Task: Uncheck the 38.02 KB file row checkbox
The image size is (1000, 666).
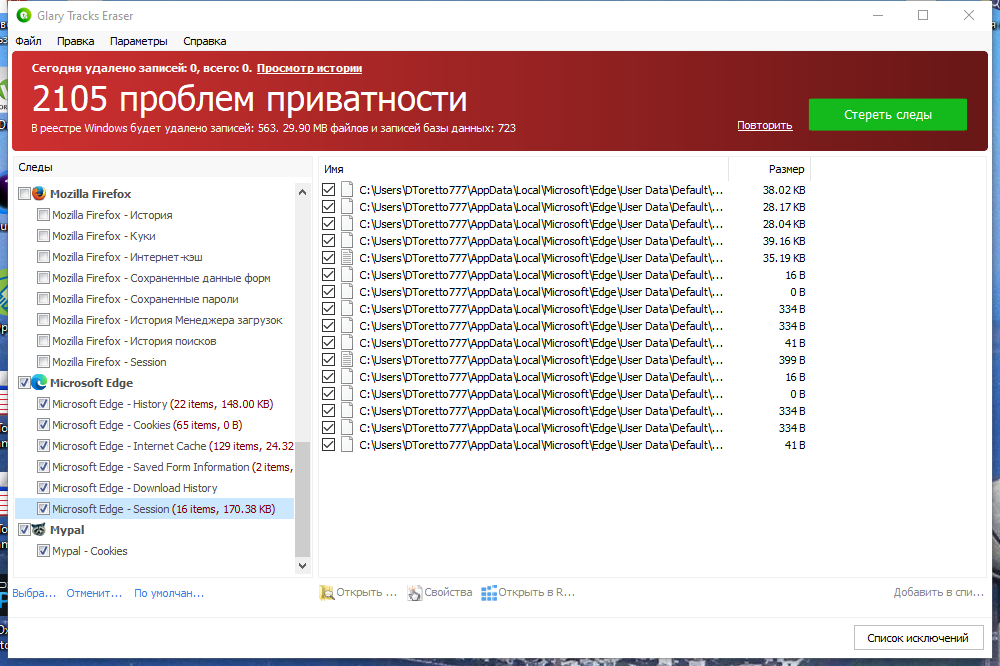Action: point(328,189)
